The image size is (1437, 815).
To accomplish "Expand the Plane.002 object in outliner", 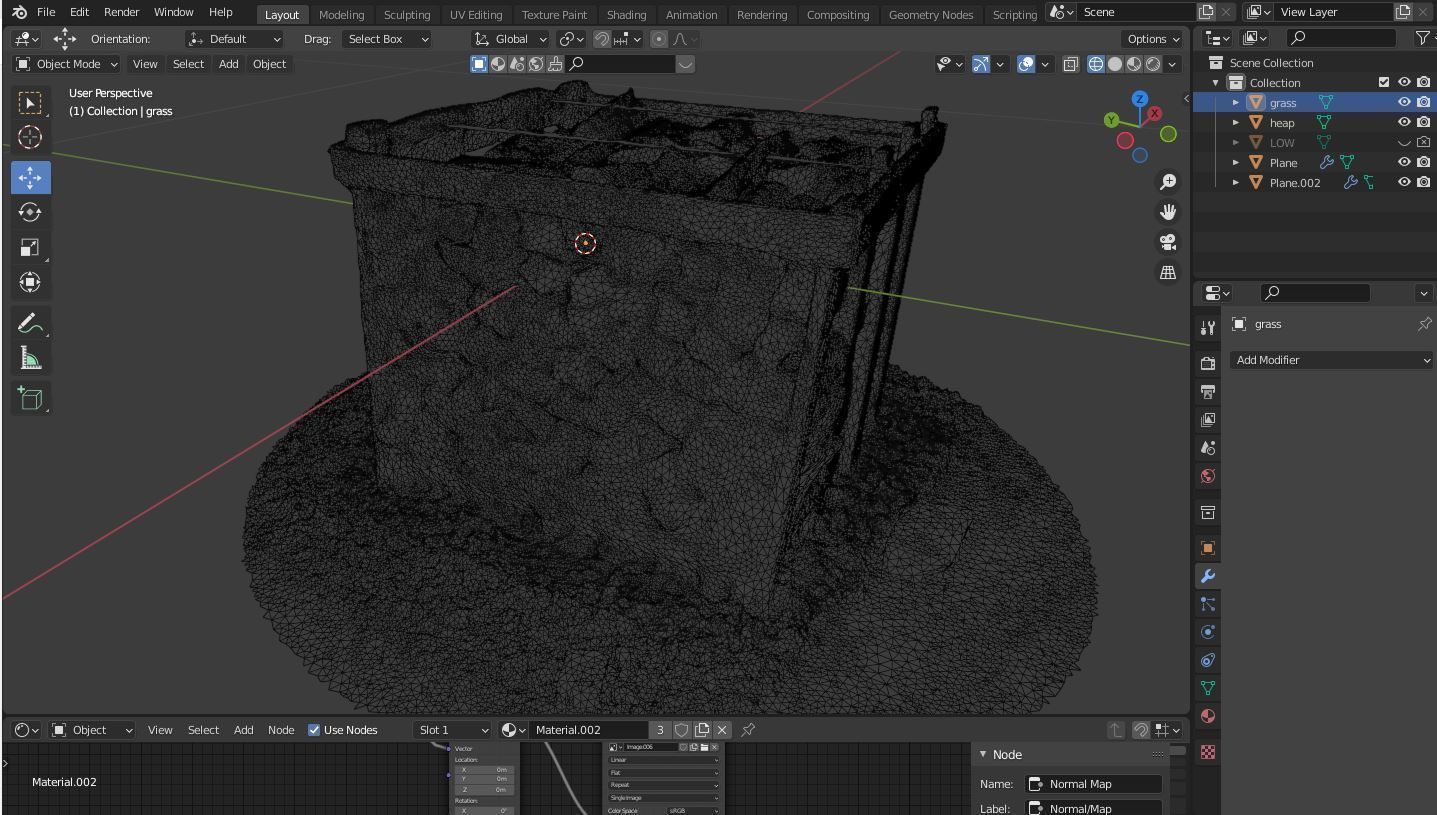I will coord(1236,182).
